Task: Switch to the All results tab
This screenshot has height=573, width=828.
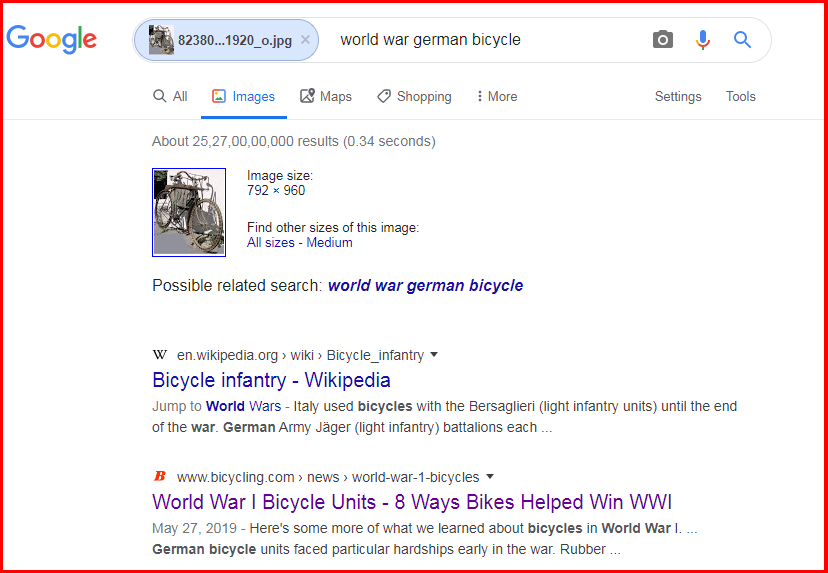Action: click(x=170, y=96)
